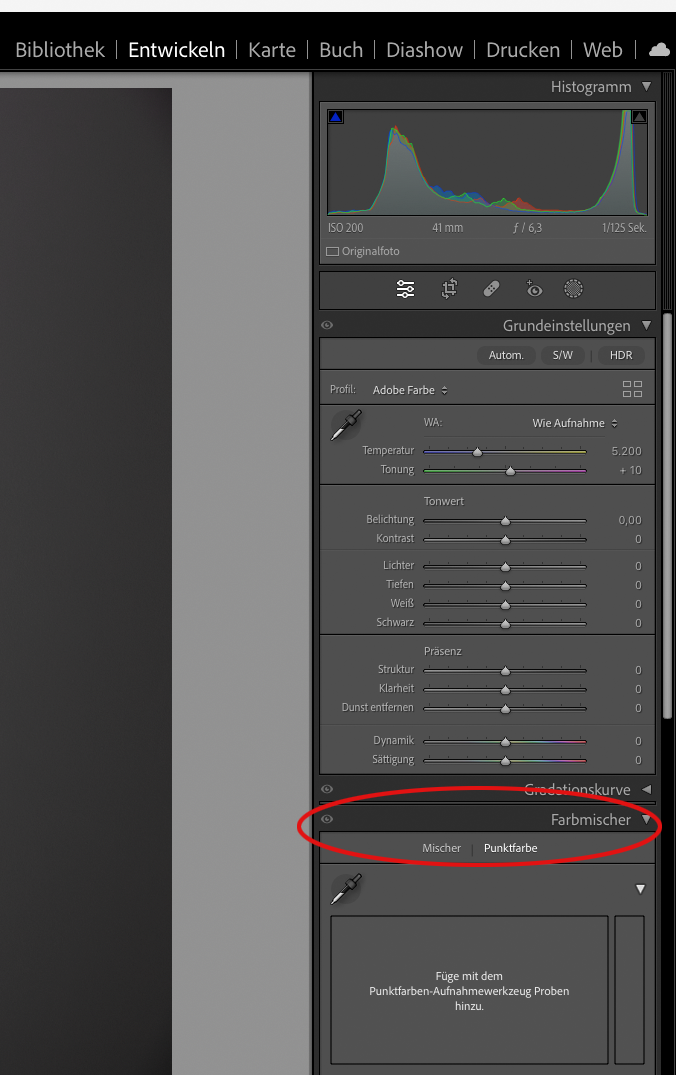Open the profile browser grid icon
The image size is (676, 1075).
pos(632,389)
